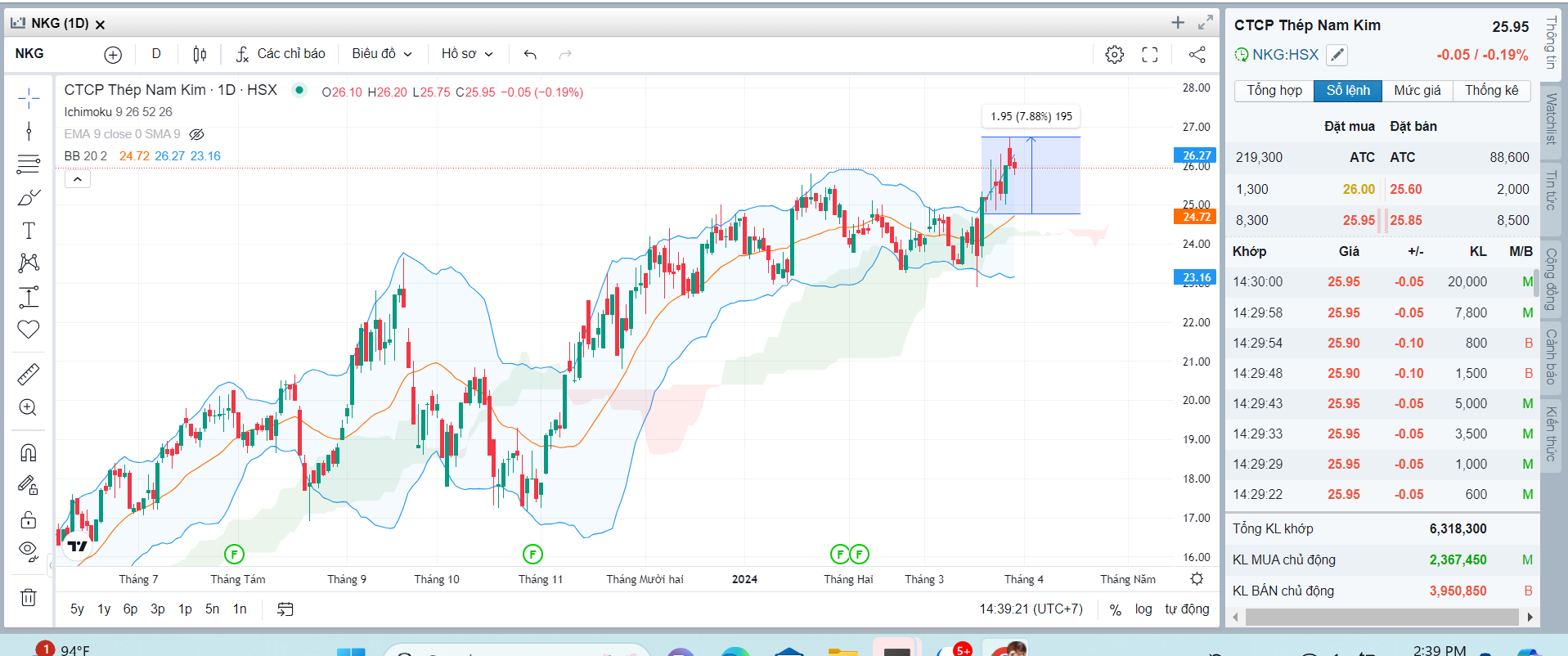Click the trash icon to remove drawings
Image resolution: width=1568 pixels, height=656 pixels.
(x=29, y=597)
